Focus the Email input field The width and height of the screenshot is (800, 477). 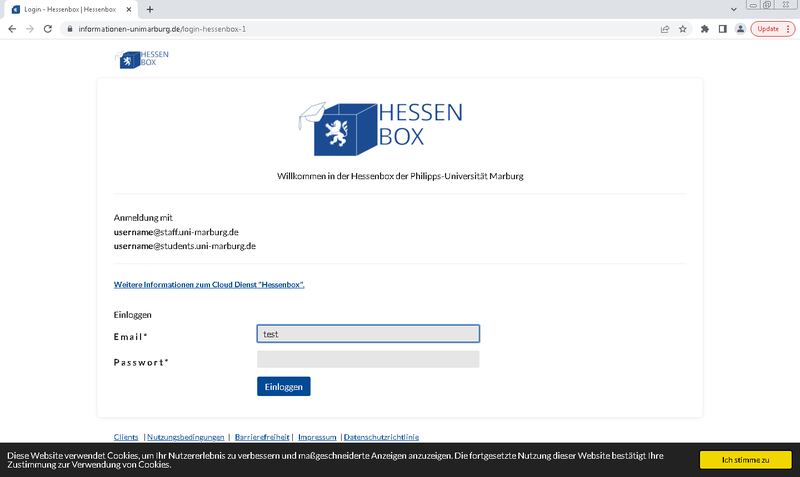(368, 334)
